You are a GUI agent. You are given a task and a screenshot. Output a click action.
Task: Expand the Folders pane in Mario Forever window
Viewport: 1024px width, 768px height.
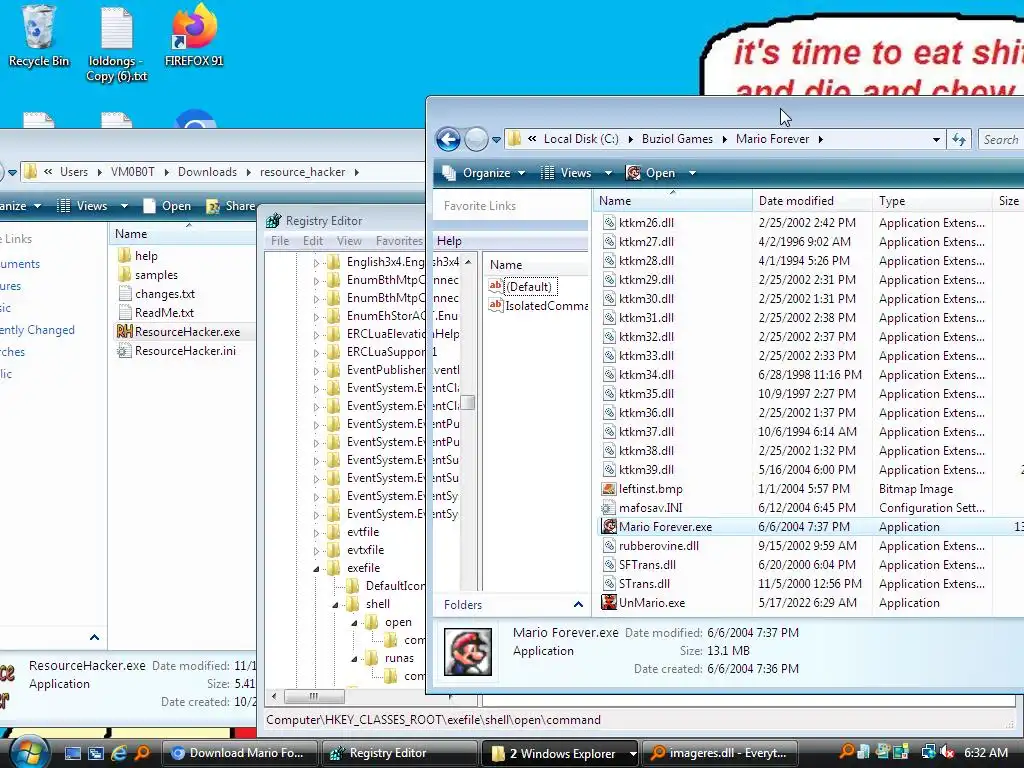pos(578,605)
